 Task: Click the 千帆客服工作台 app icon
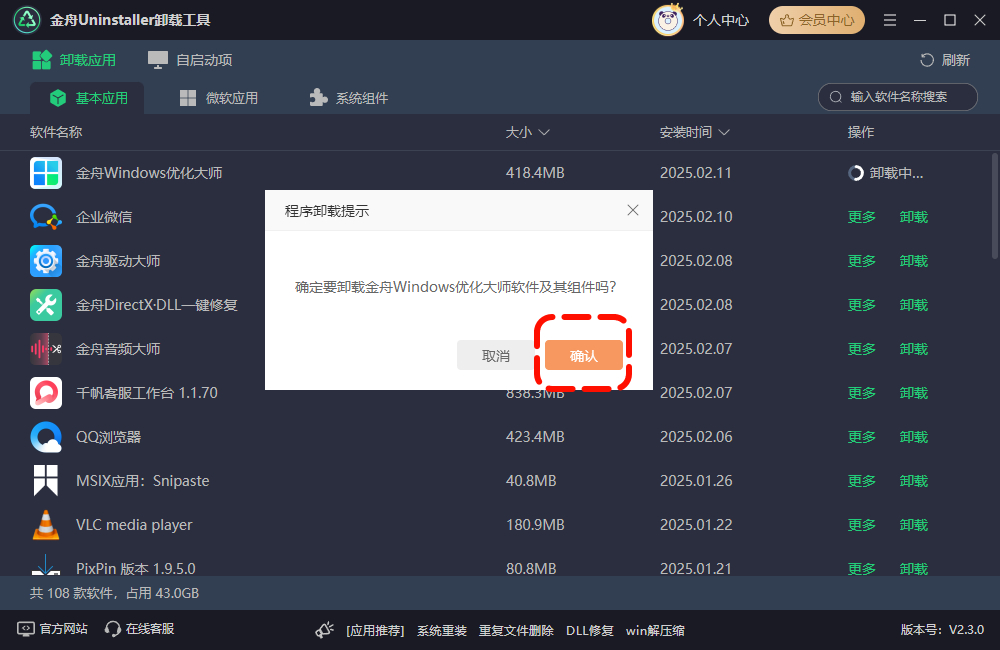(46, 393)
